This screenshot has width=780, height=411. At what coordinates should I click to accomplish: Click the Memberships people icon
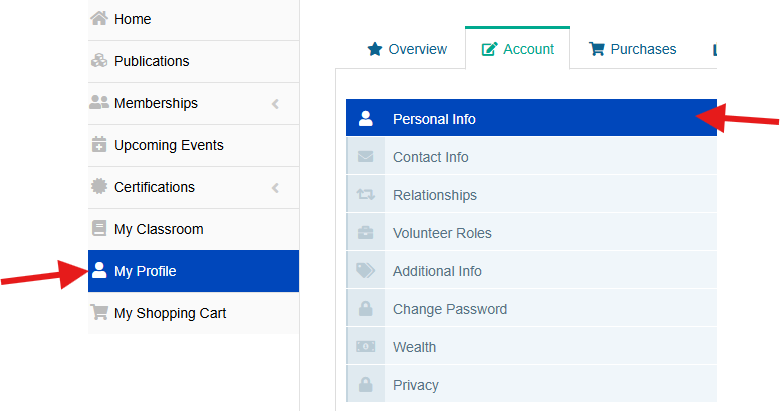coord(98,102)
